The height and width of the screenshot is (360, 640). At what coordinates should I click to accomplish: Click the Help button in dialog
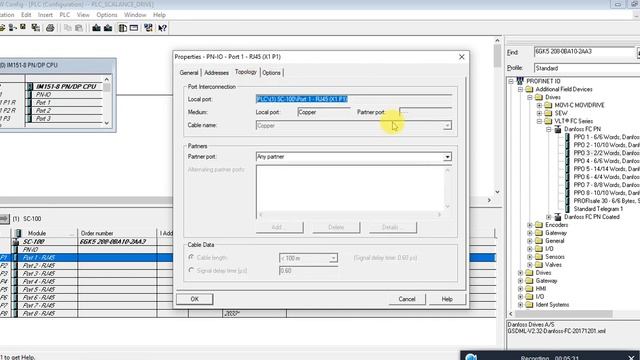(447, 299)
